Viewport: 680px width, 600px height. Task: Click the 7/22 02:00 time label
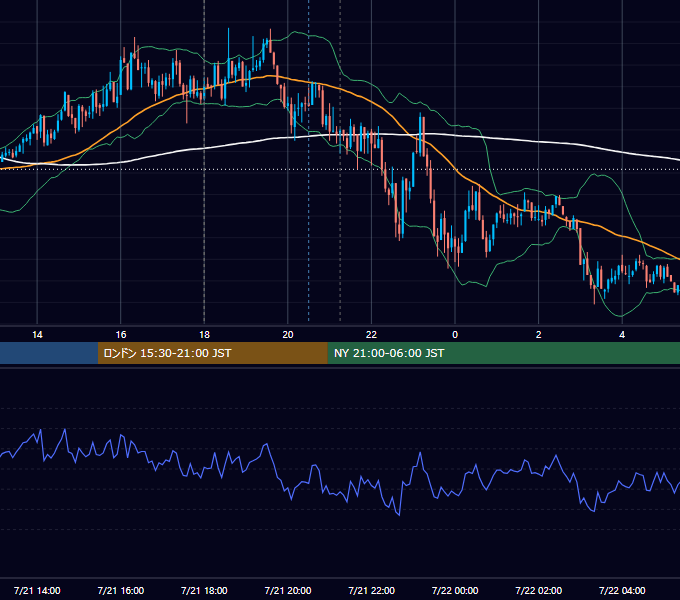click(x=538, y=590)
